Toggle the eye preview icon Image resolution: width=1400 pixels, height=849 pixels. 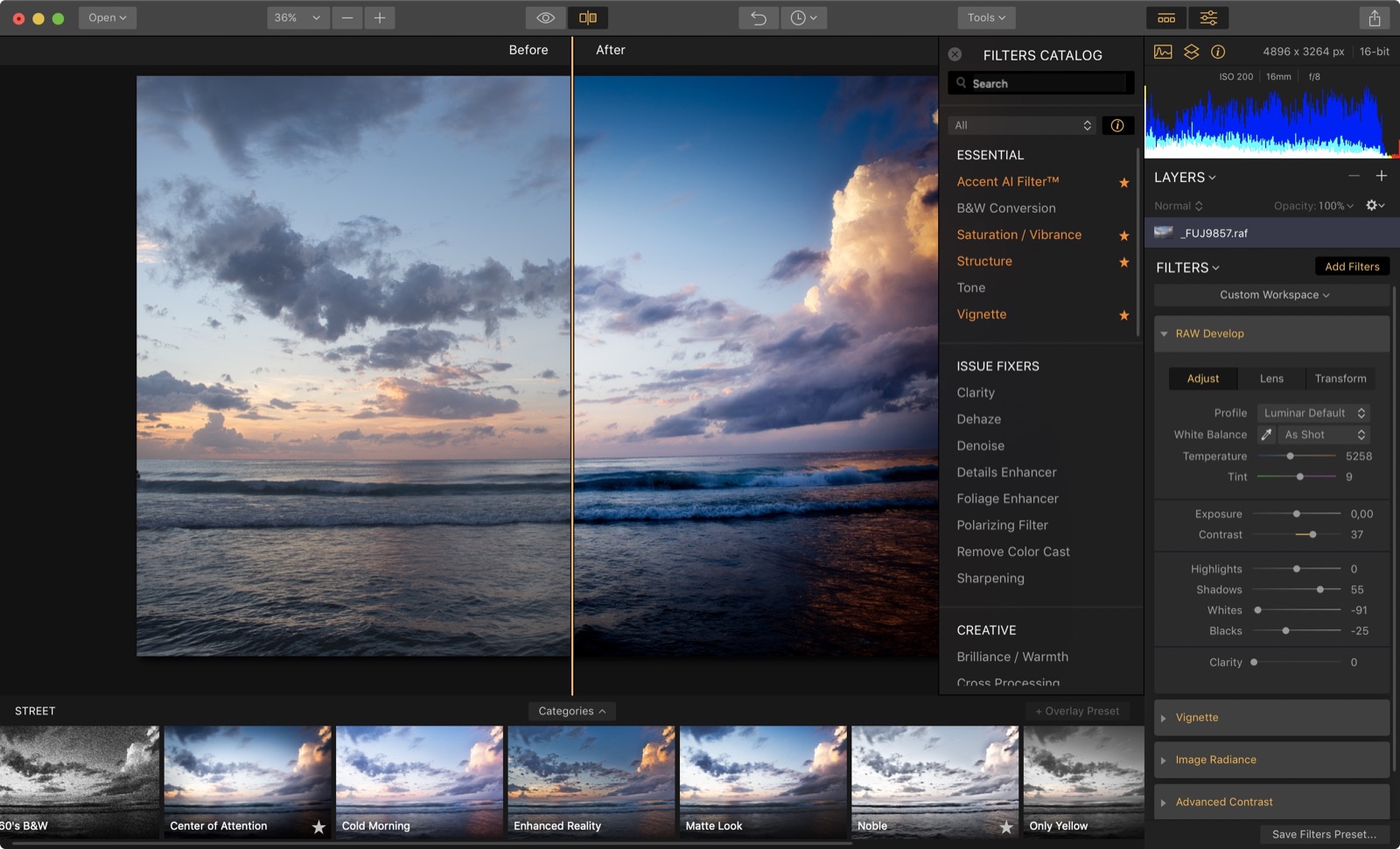pos(545,18)
